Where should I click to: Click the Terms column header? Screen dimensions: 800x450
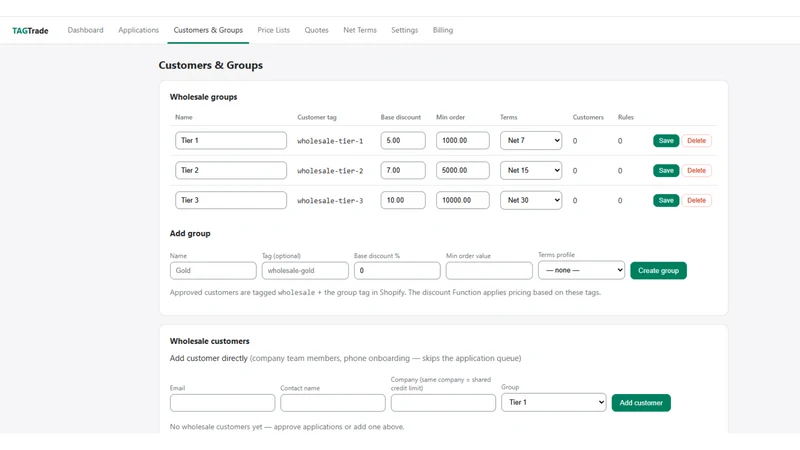click(508, 117)
